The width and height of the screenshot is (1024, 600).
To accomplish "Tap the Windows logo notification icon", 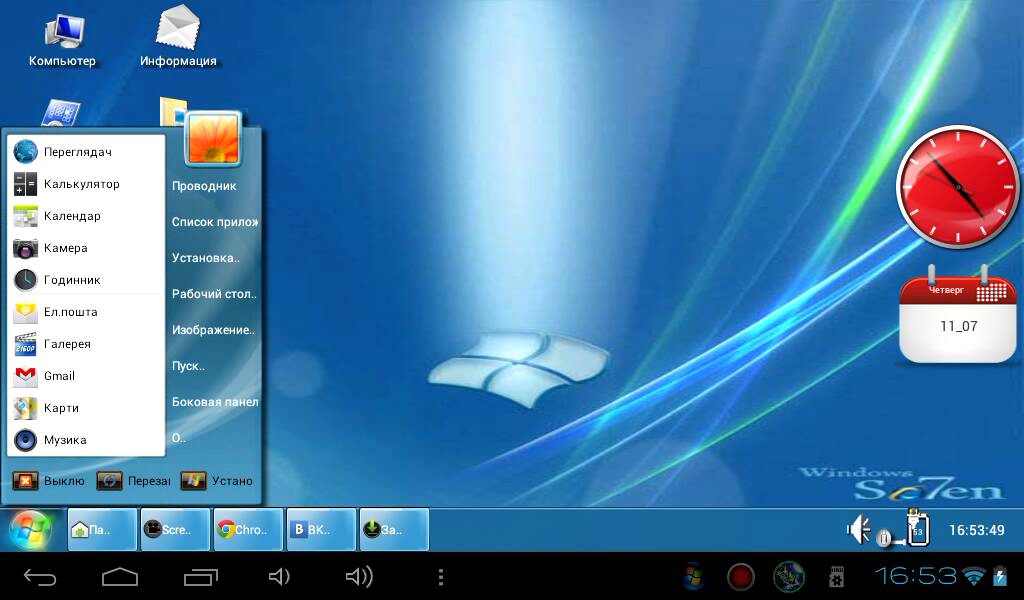I will [x=694, y=576].
